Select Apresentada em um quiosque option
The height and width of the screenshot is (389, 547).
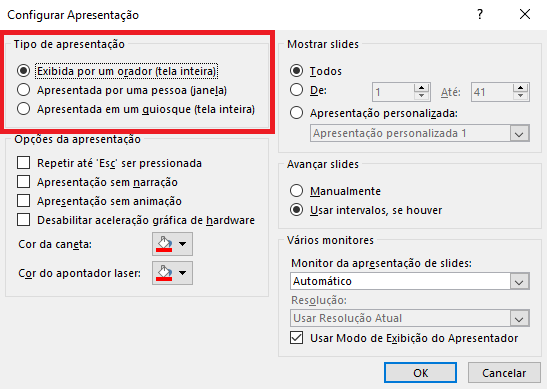click(x=23, y=109)
